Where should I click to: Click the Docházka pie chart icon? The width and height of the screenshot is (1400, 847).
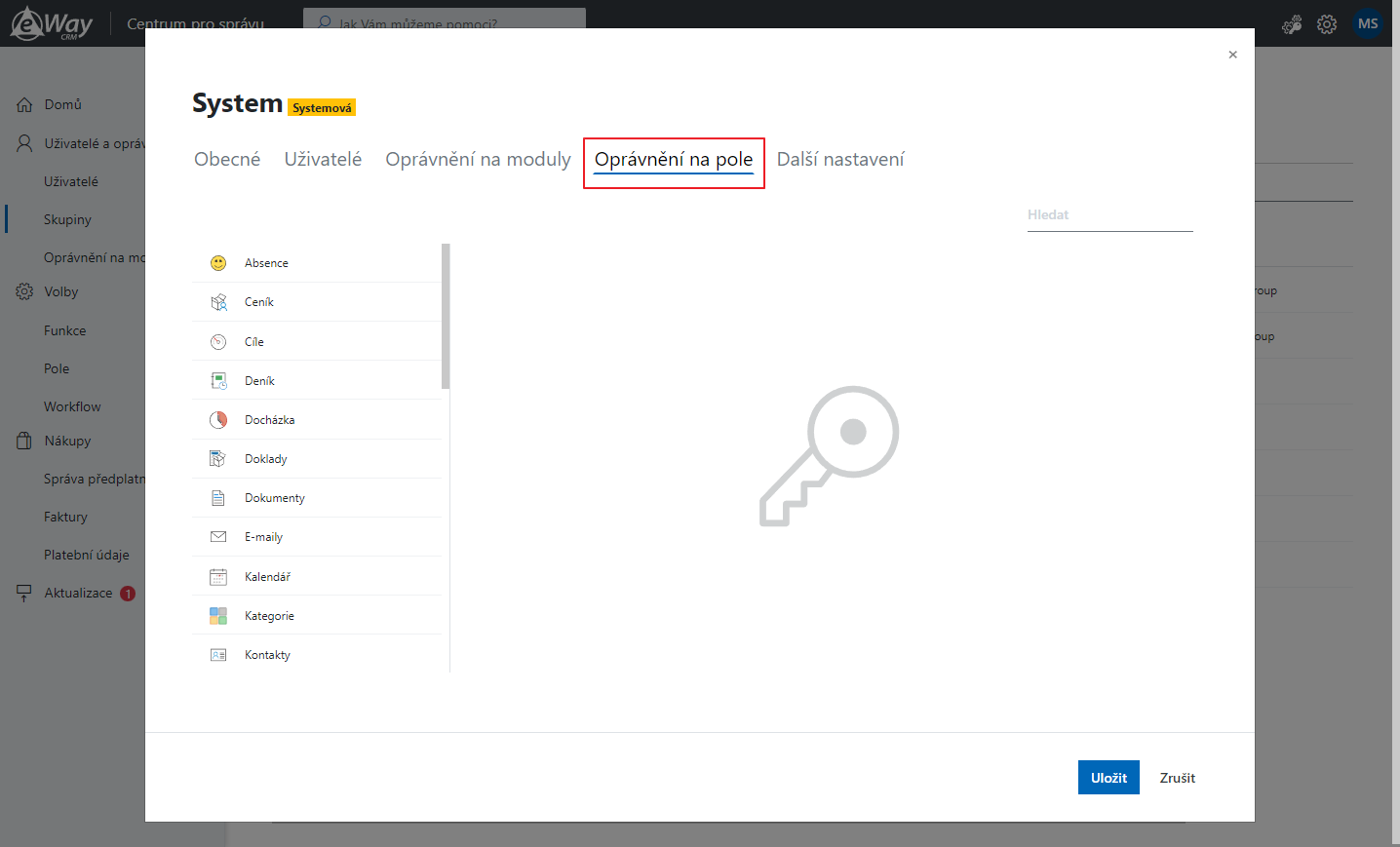click(218, 420)
